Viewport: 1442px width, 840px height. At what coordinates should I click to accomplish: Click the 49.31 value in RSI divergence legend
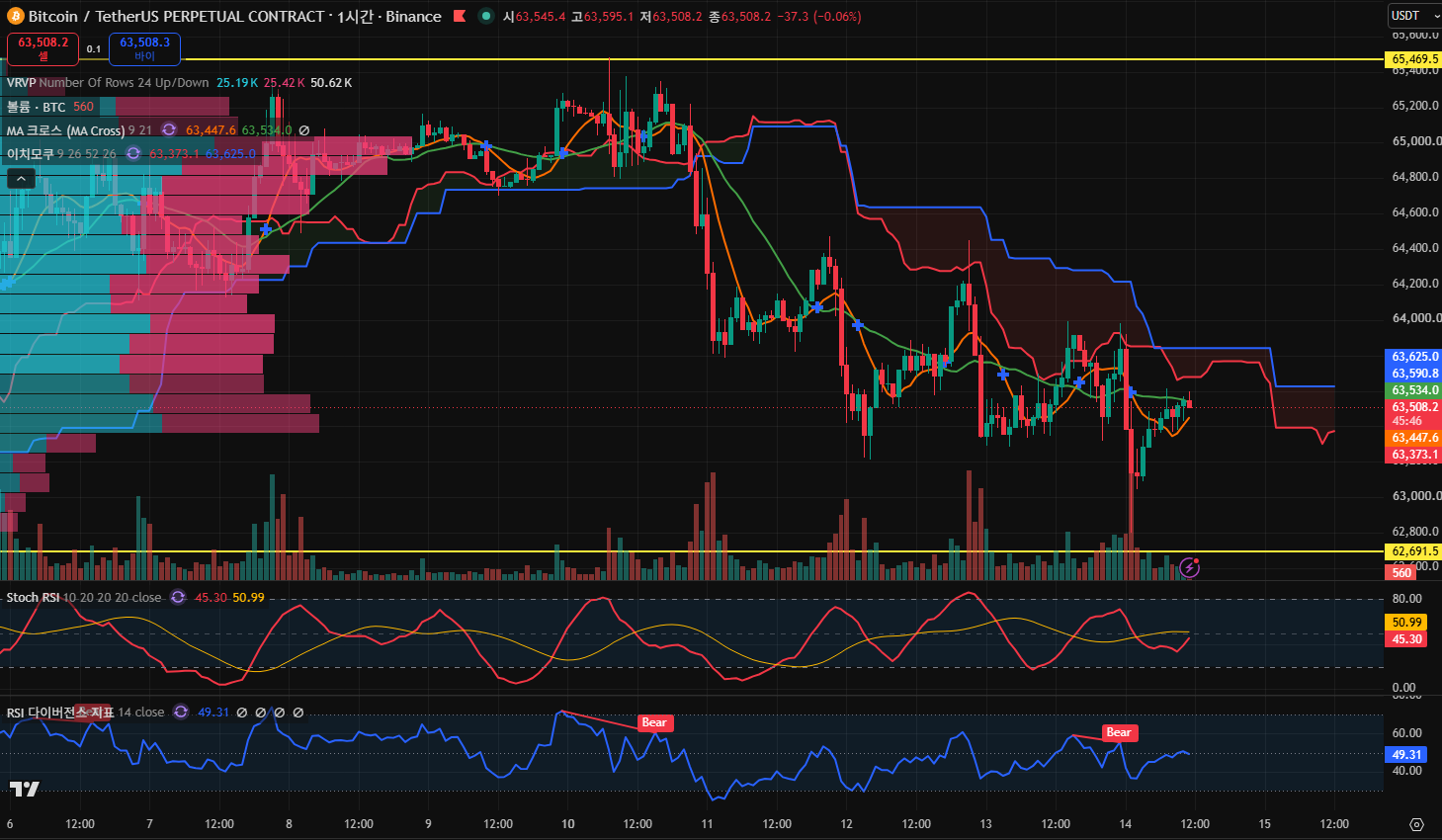213,713
